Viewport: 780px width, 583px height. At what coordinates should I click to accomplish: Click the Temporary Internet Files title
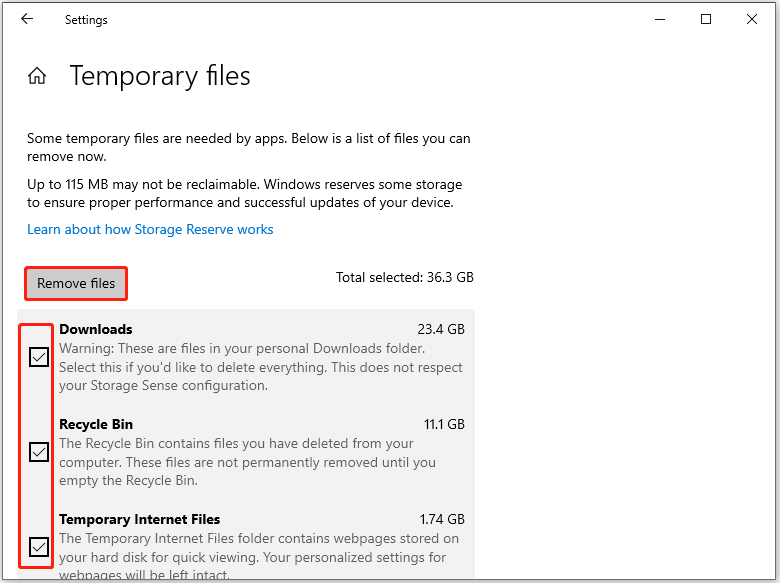click(139, 519)
